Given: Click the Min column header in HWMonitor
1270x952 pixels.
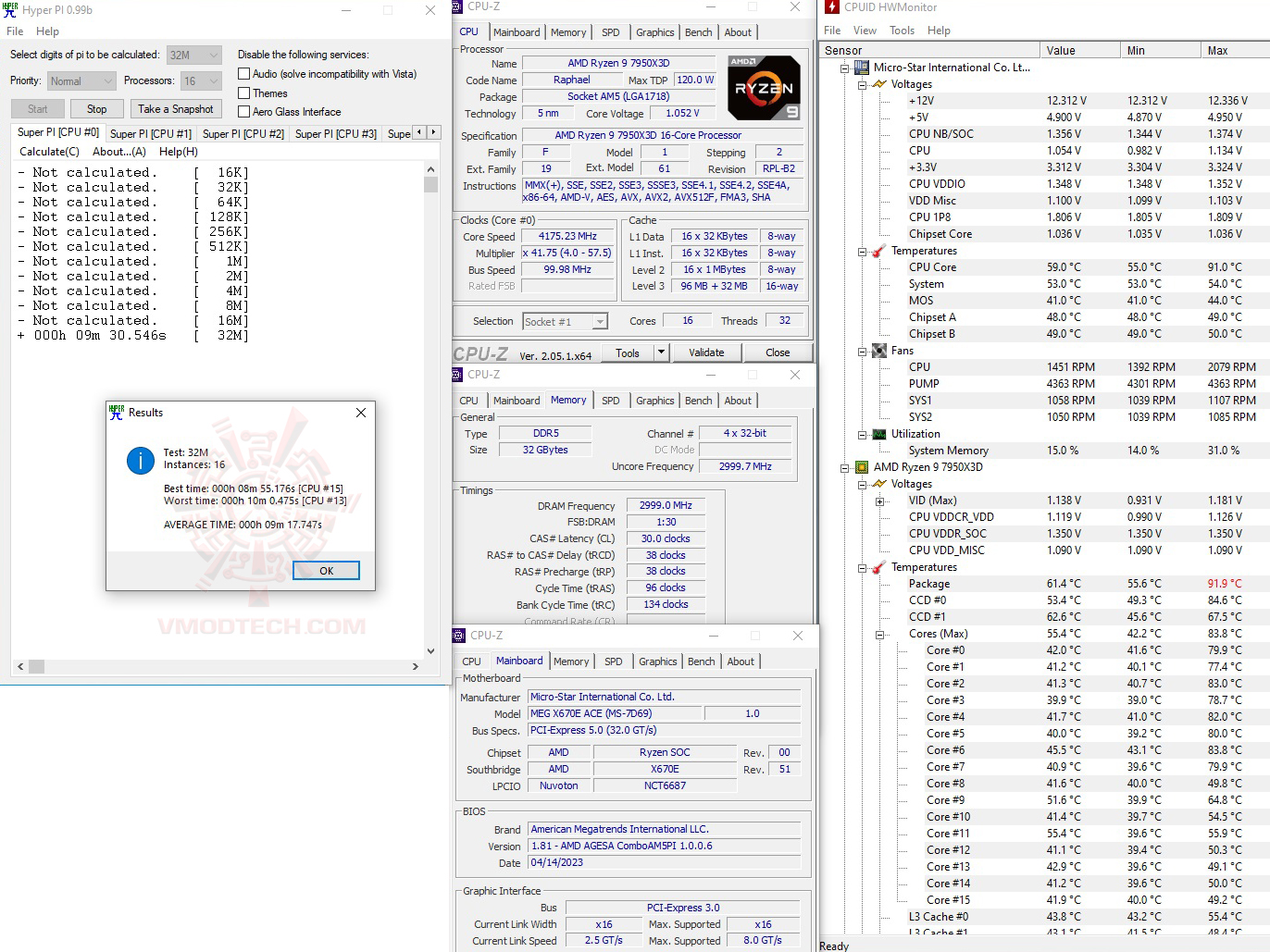Looking at the screenshot, I should [1159, 50].
